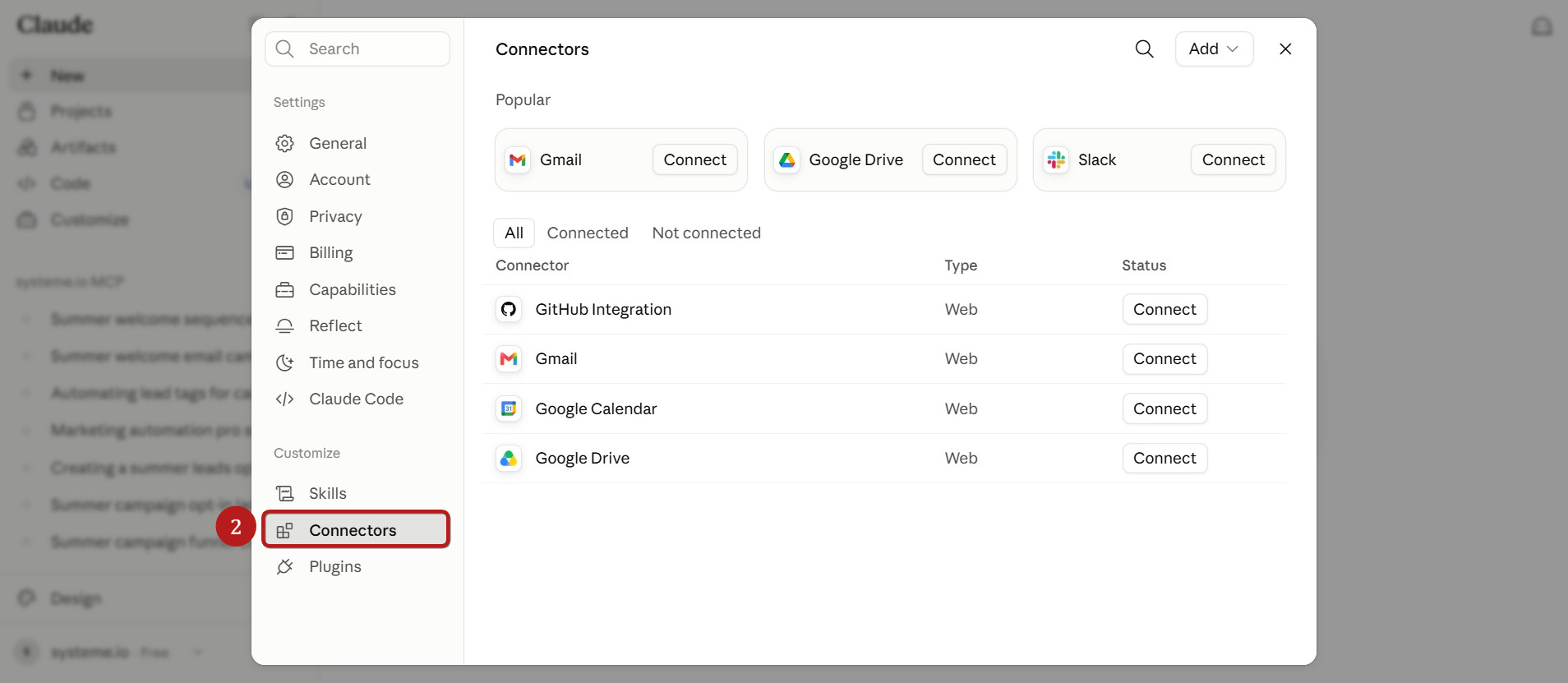Connect Gmail in the connector list row
Image resolution: width=1568 pixels, height=683 pixels.
(1164, 358)
